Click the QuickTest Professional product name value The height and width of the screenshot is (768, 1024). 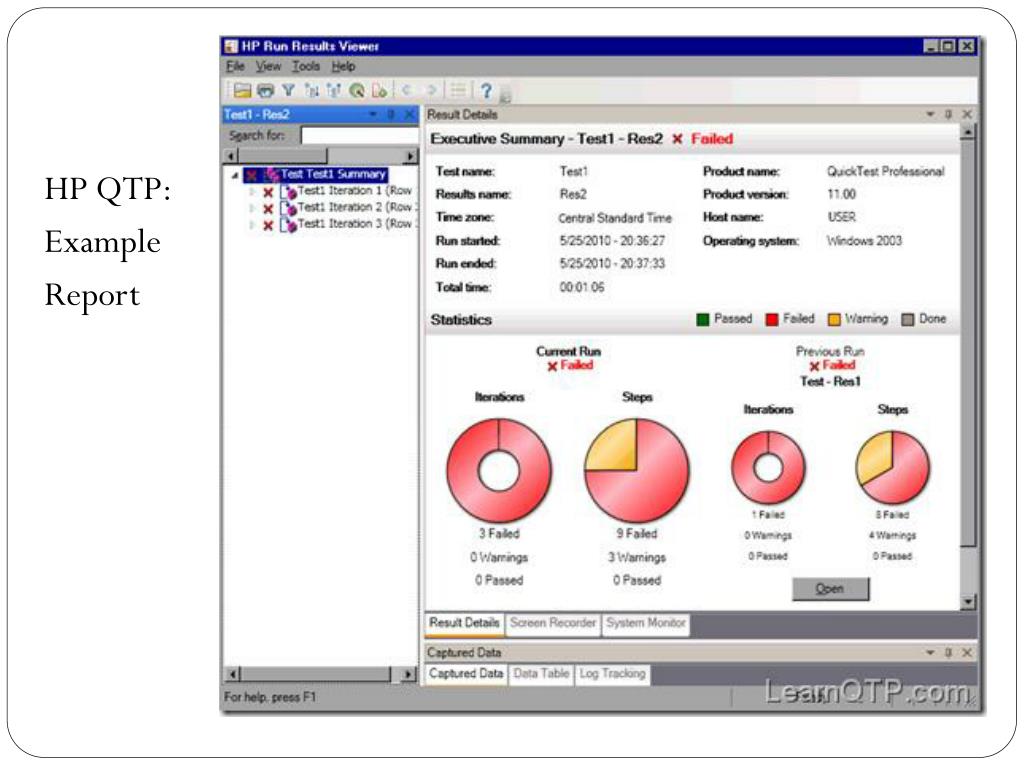tap(886, 172)
